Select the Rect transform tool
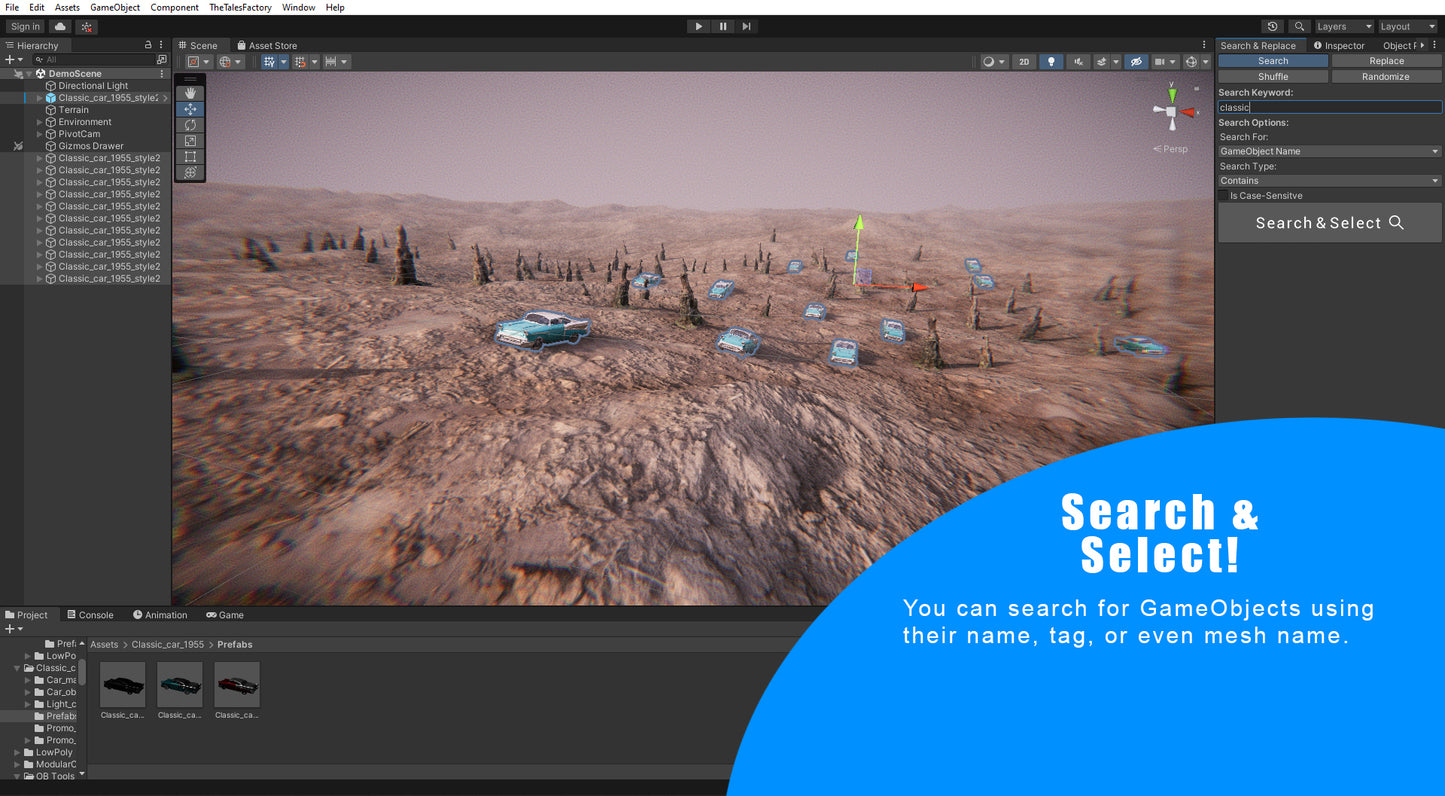Viewport: 1445px width, 796px height. [x=190, y=157]
